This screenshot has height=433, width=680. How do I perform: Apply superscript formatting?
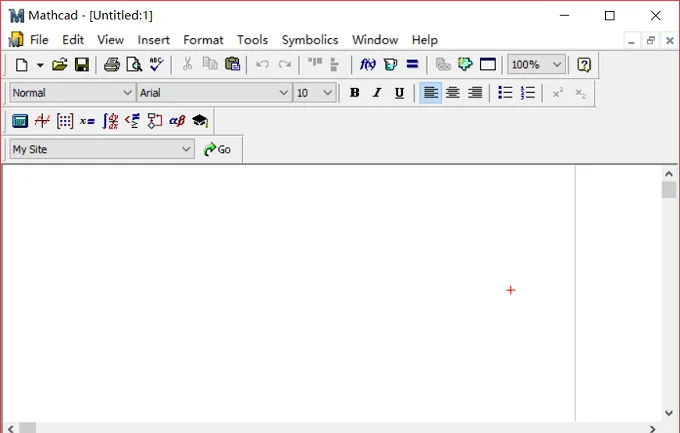(x=558, y=93)
